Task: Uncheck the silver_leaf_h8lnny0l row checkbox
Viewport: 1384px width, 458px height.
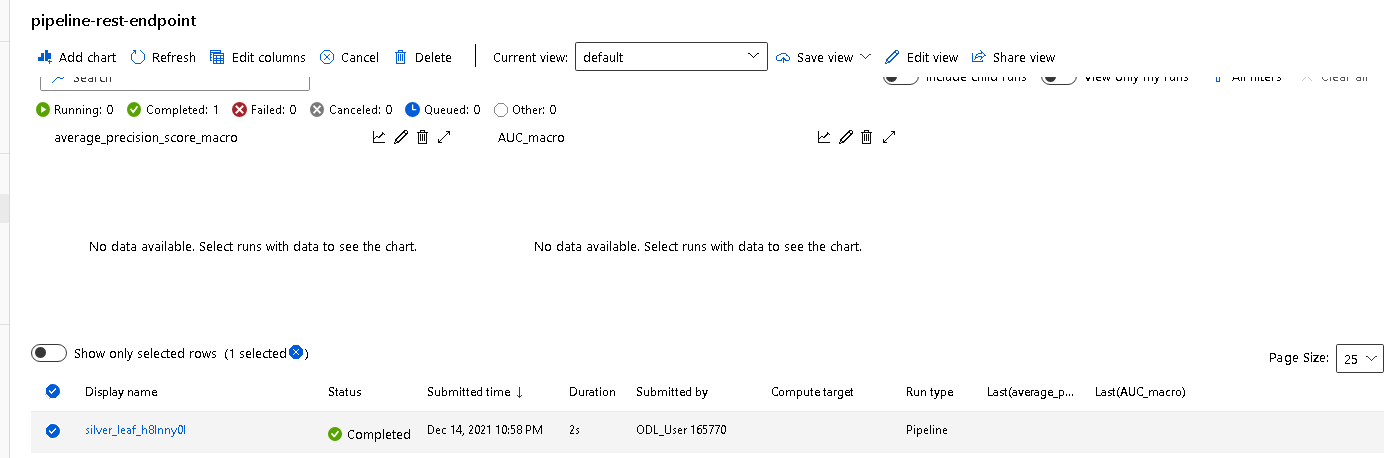Action: pyautogui.click(x=53, y=431)
